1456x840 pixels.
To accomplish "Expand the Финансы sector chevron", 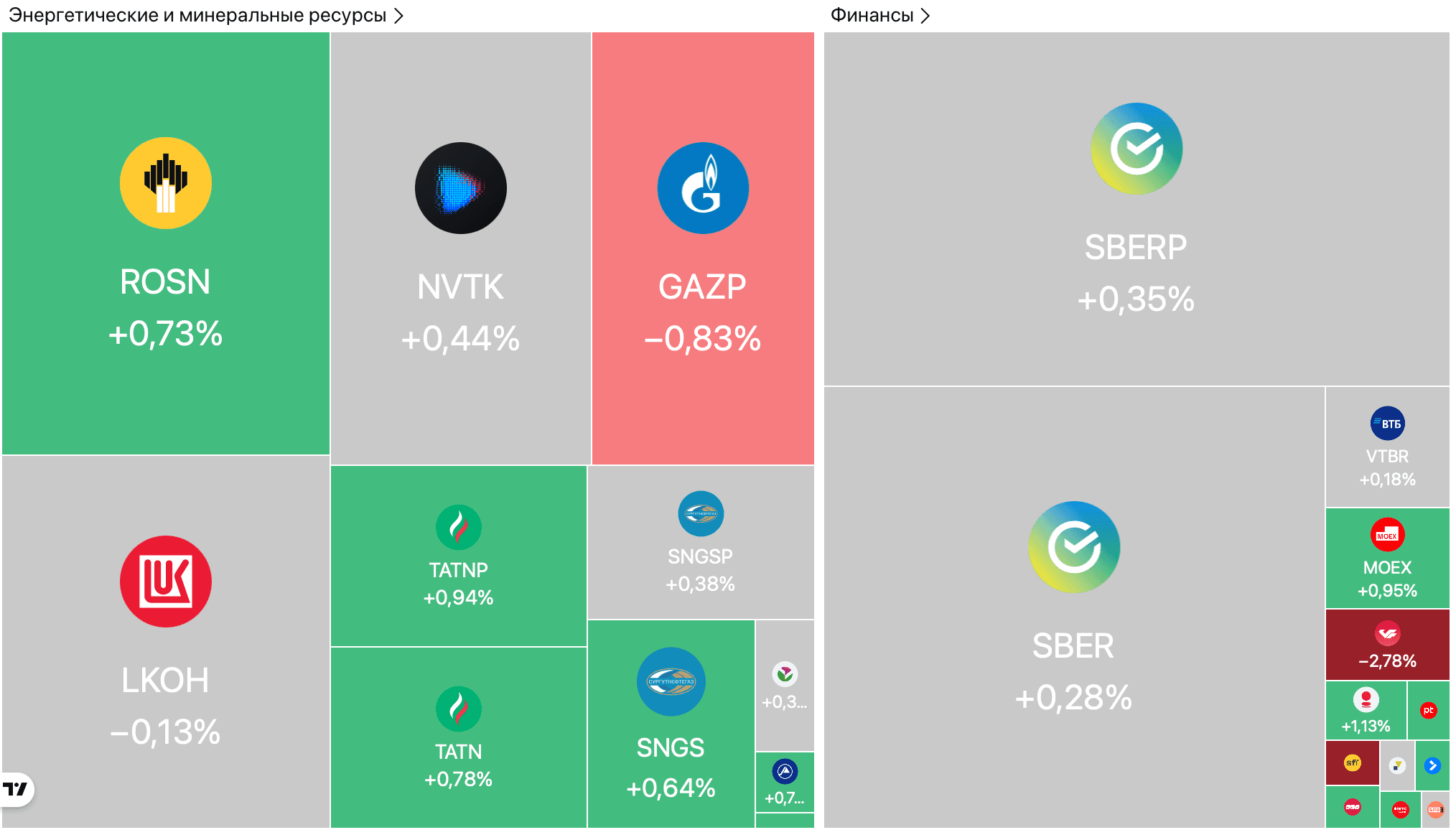I will (x=925, y=16).
